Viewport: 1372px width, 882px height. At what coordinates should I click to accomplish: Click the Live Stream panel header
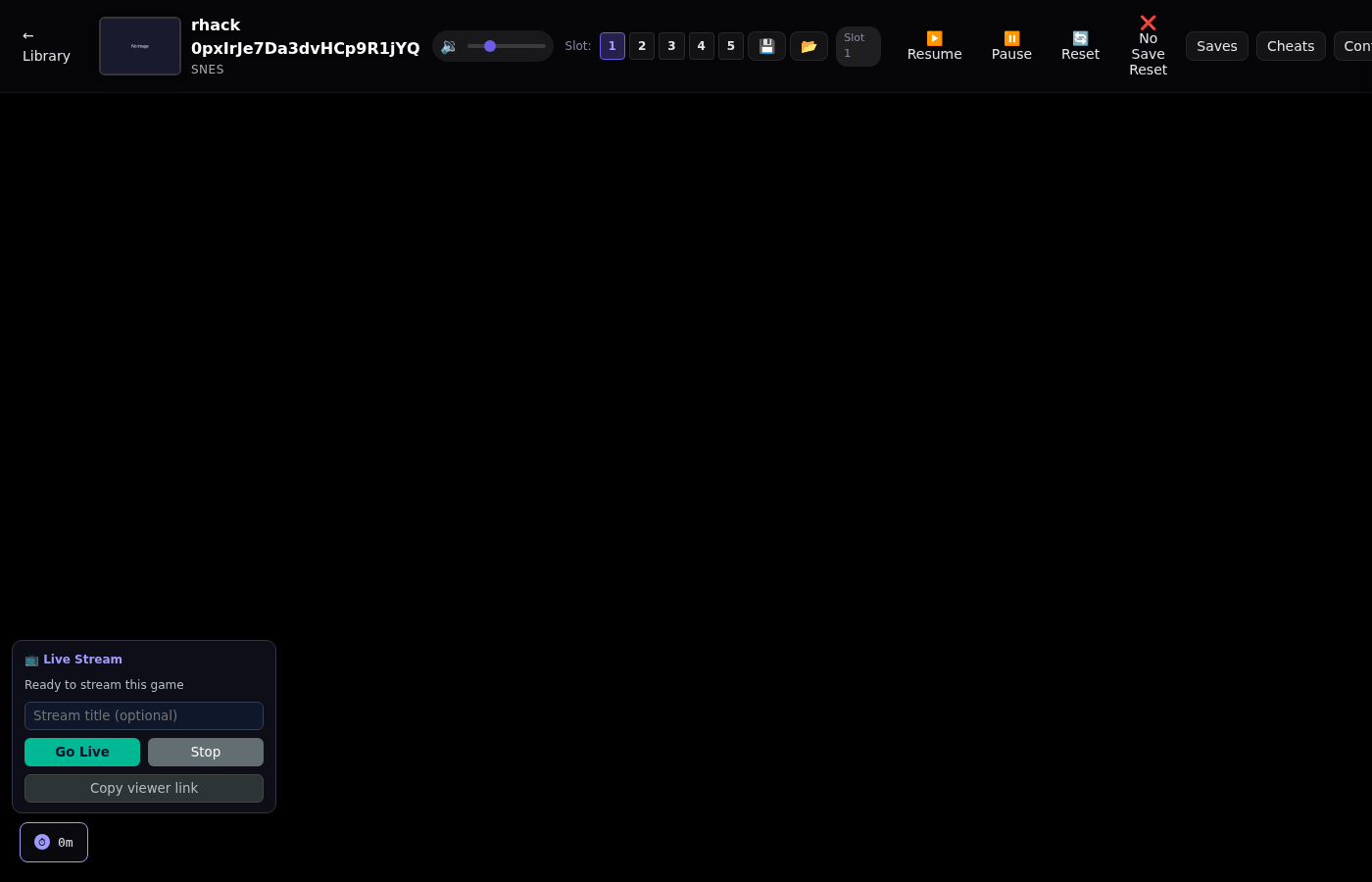point(73,660)
